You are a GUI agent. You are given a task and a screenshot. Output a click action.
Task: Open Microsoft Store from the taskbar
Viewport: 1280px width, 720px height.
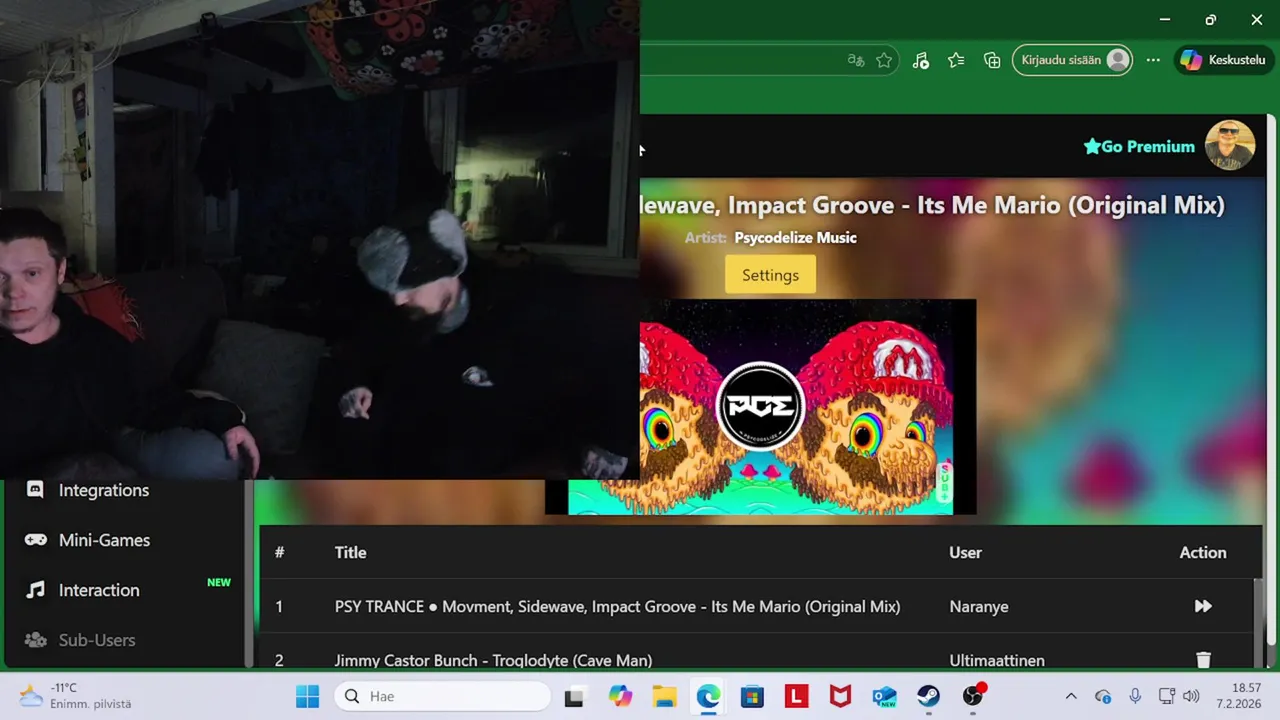pos(752,696)
